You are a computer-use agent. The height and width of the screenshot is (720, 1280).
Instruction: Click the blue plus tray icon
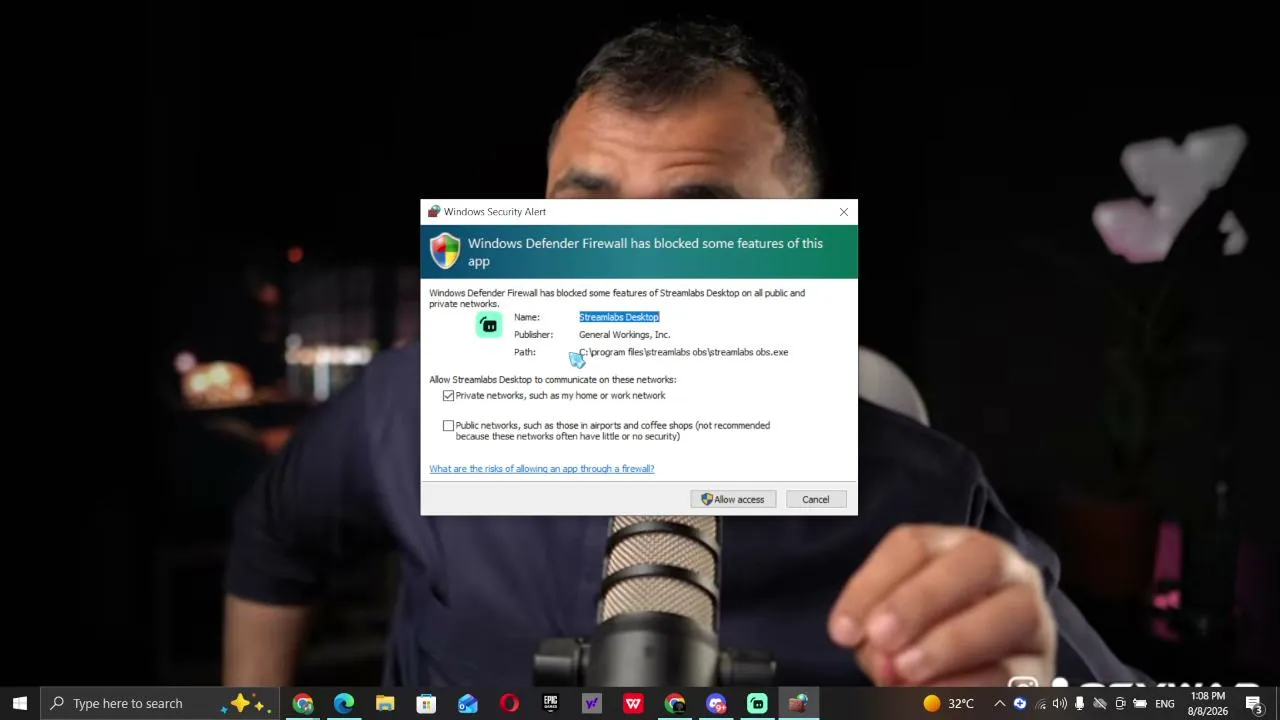[x=1020, y=703]
